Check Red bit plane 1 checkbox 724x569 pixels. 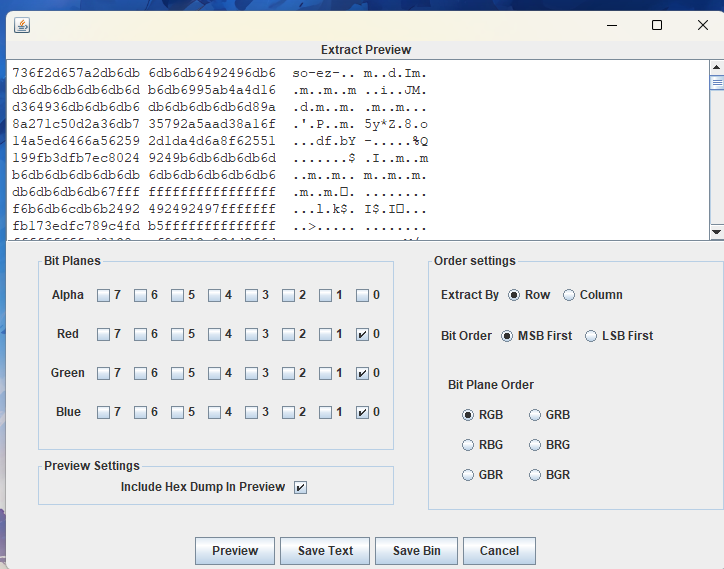(325, 334)
